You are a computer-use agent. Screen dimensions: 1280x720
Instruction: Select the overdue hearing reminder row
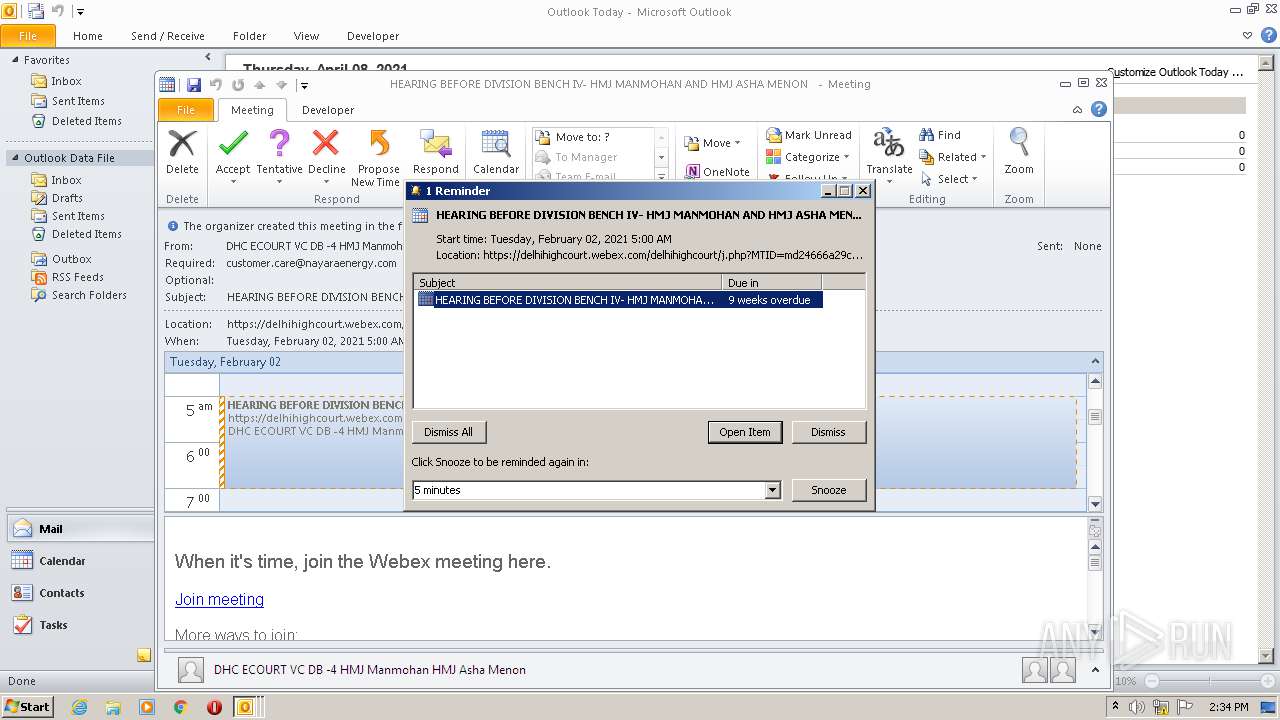[x=618, y=300]
